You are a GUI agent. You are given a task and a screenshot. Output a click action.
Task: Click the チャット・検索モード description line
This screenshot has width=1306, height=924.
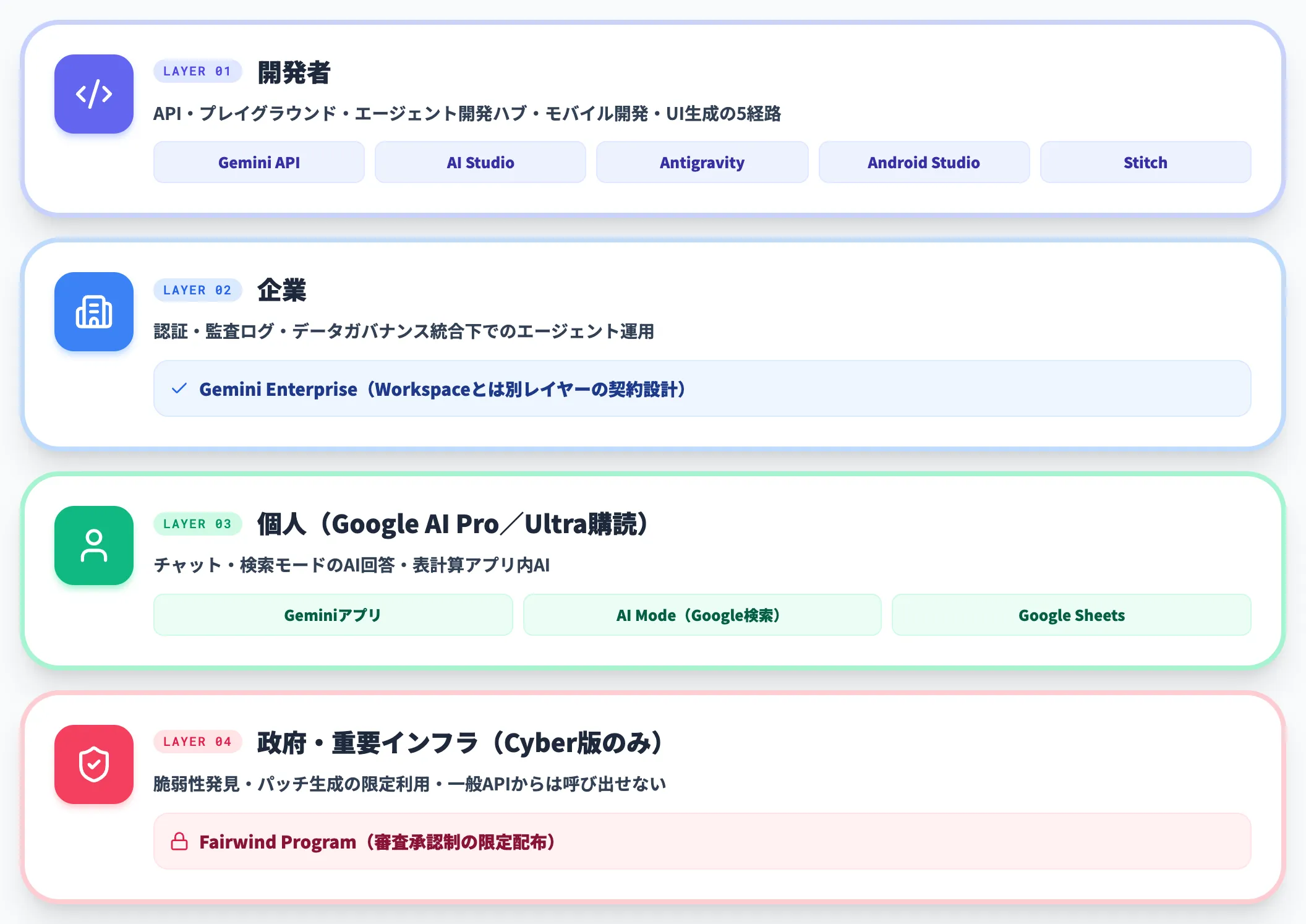352,565
